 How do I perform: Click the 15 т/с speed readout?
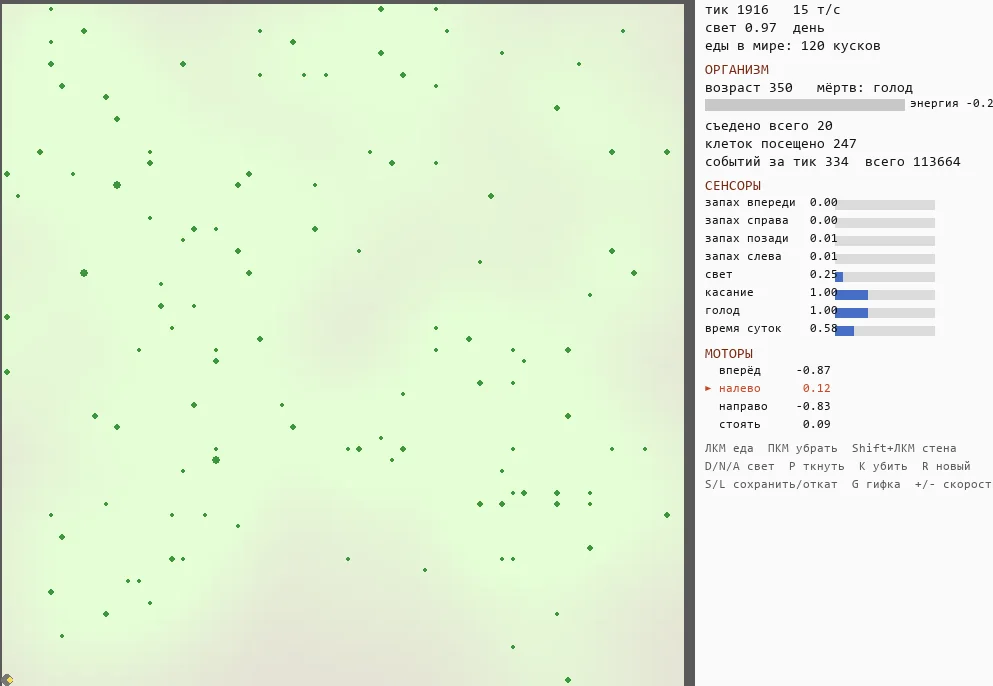816,10
